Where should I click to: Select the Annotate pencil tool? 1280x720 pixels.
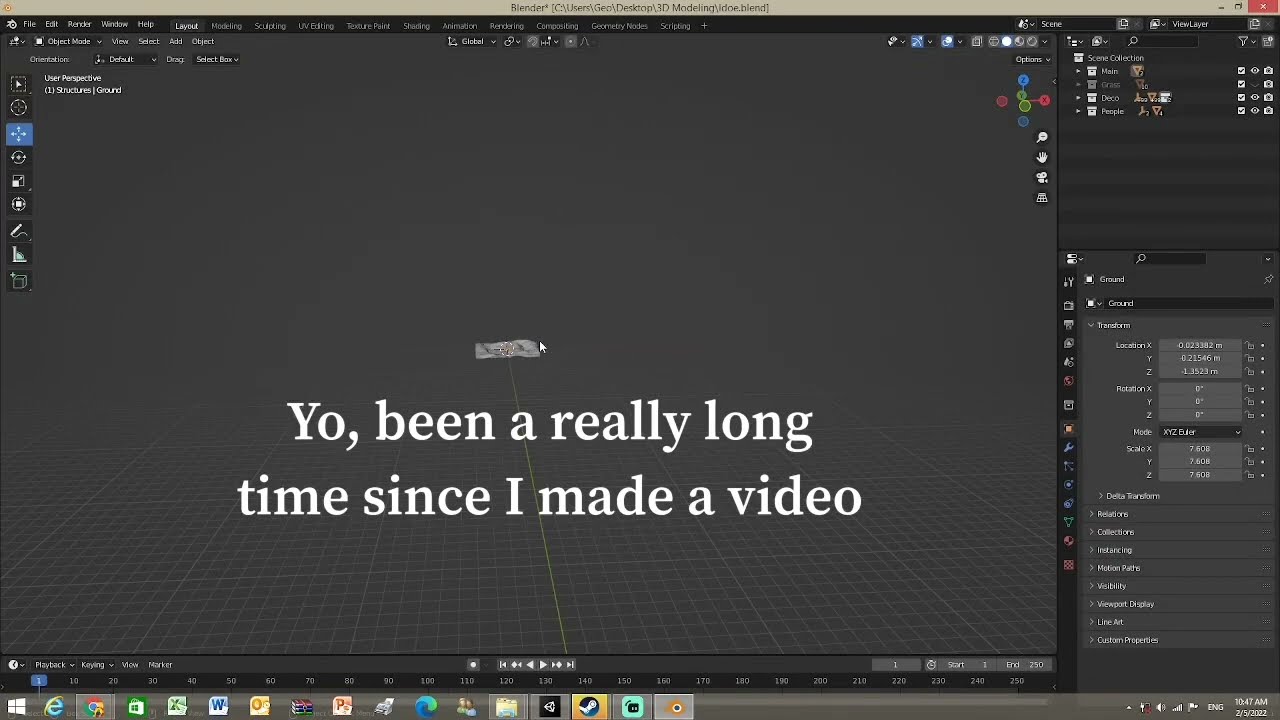click(19, 231)
